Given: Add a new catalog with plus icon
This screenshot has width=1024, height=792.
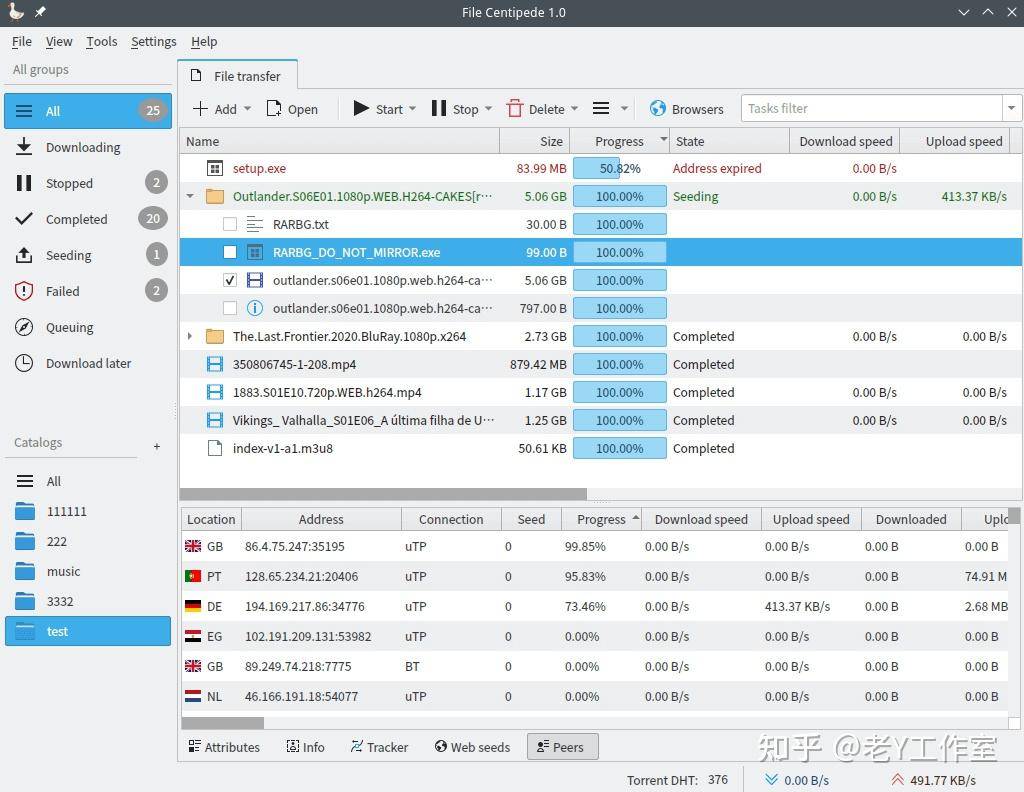Looking at the screenshot, I should point(157,447).
